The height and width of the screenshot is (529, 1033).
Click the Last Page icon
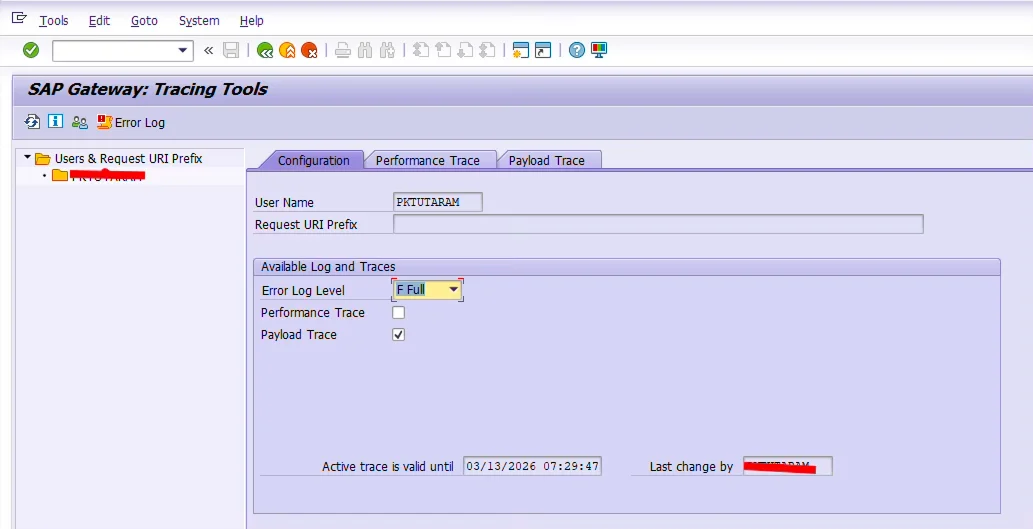point(488,50)
